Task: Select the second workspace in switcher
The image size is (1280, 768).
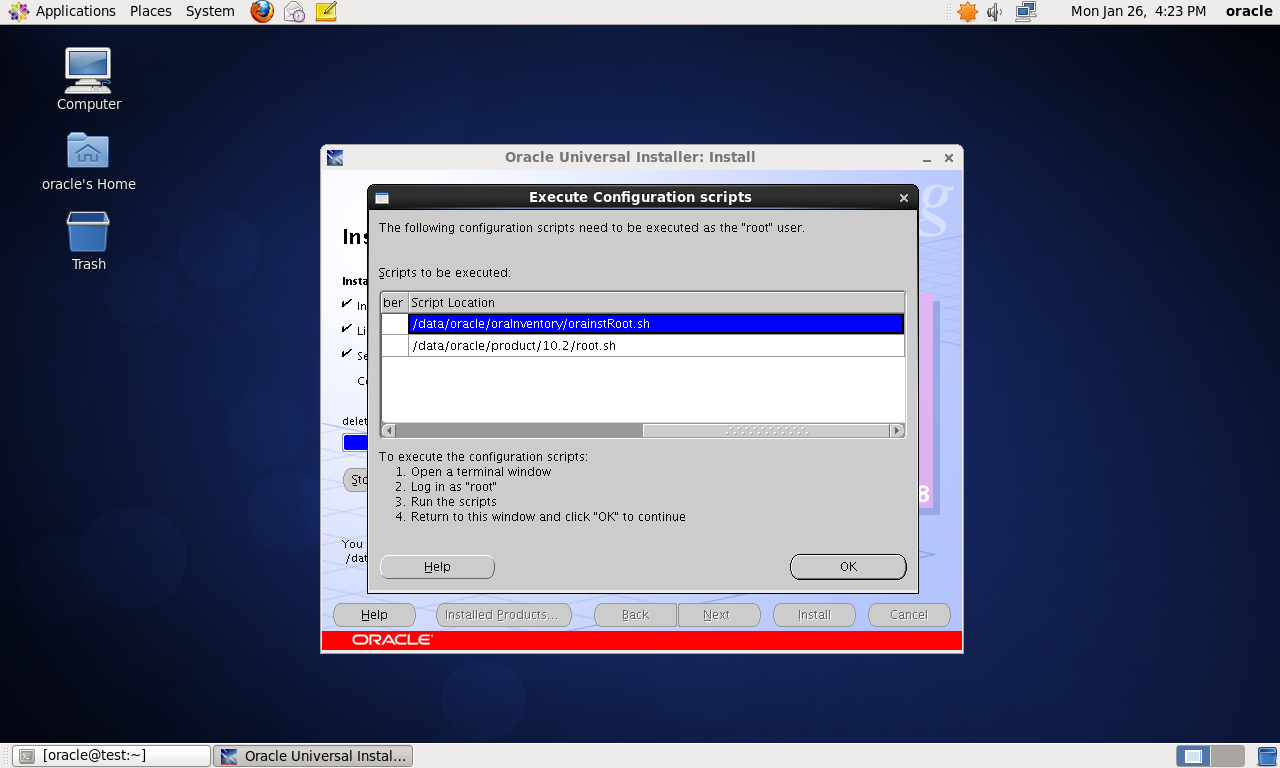Action: tap(1227, 756)
